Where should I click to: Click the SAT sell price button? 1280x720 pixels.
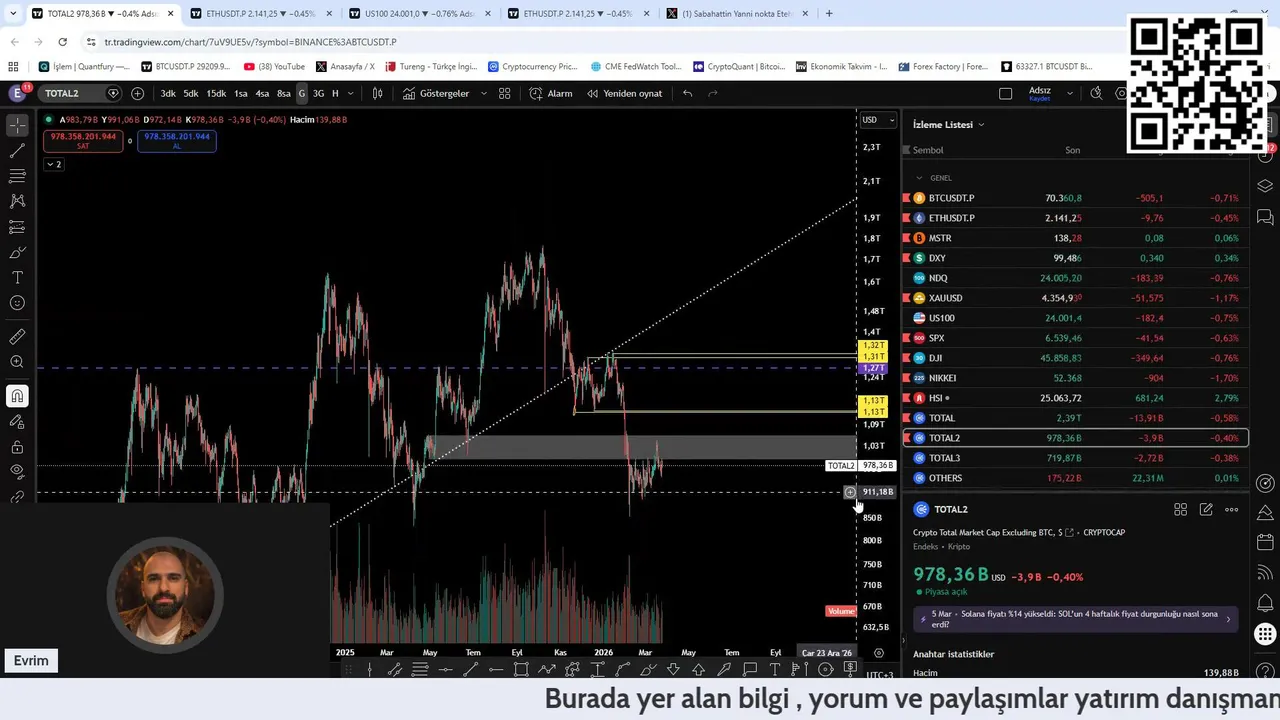(83, 141)
